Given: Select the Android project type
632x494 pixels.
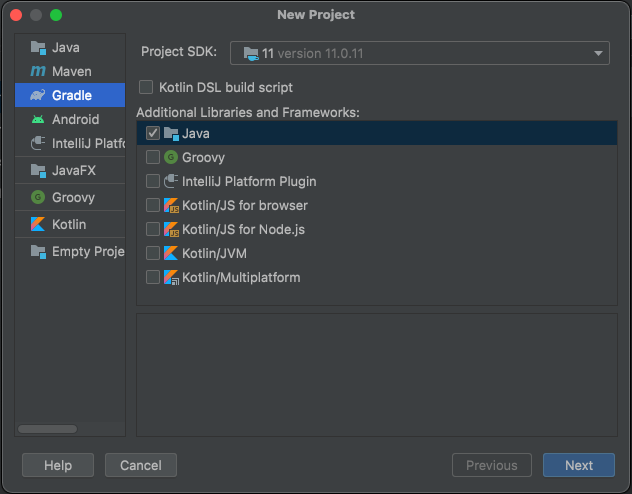Looking at the screenshot, I should (x=70, y=119).
